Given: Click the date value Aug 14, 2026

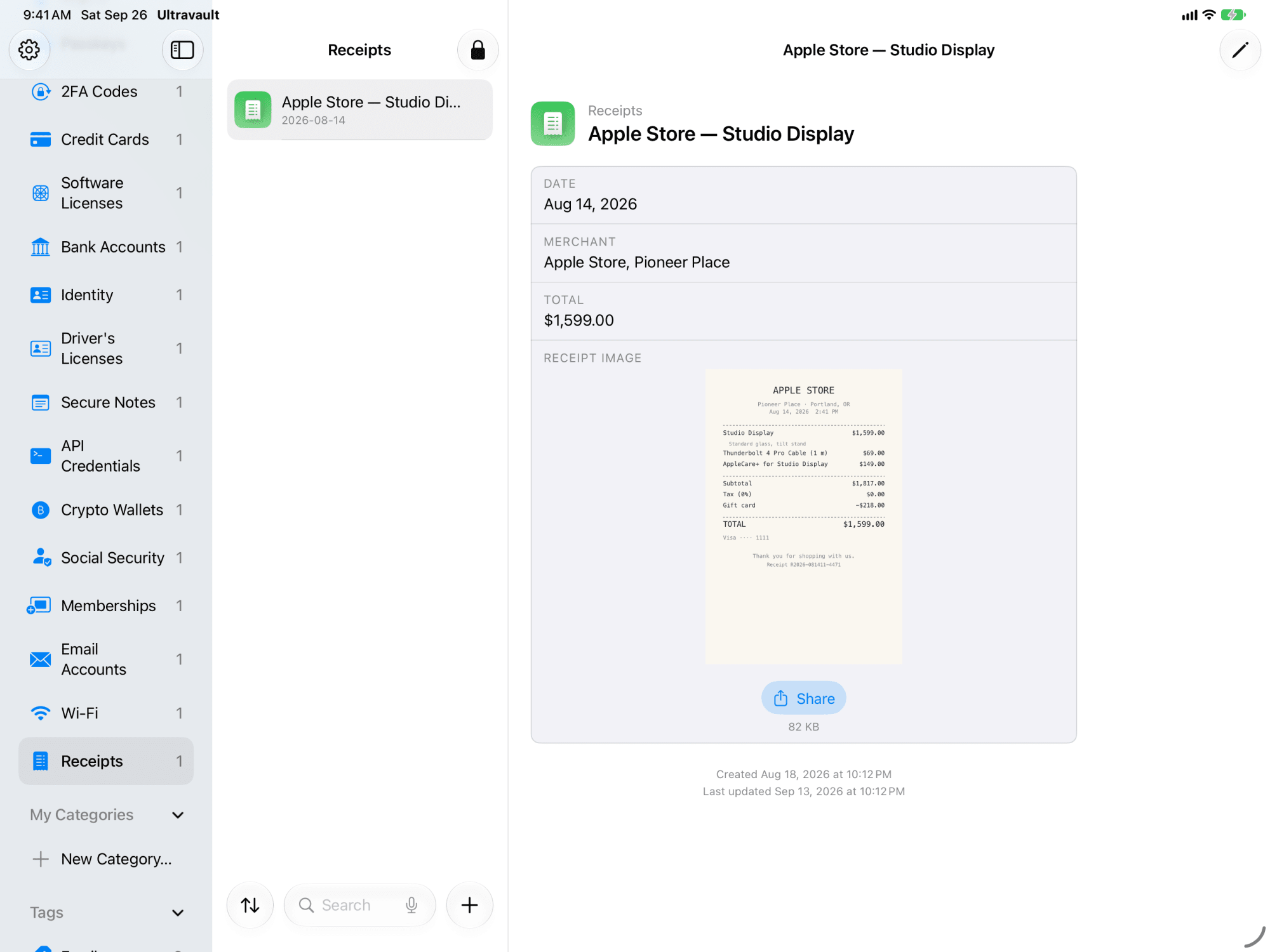Looking at the screenshot, I should click(x=590, y=204).
